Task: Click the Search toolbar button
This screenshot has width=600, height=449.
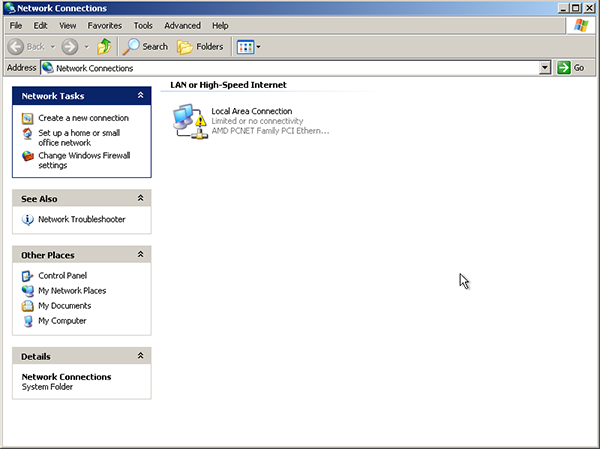Action: click(x=145, y=46)
